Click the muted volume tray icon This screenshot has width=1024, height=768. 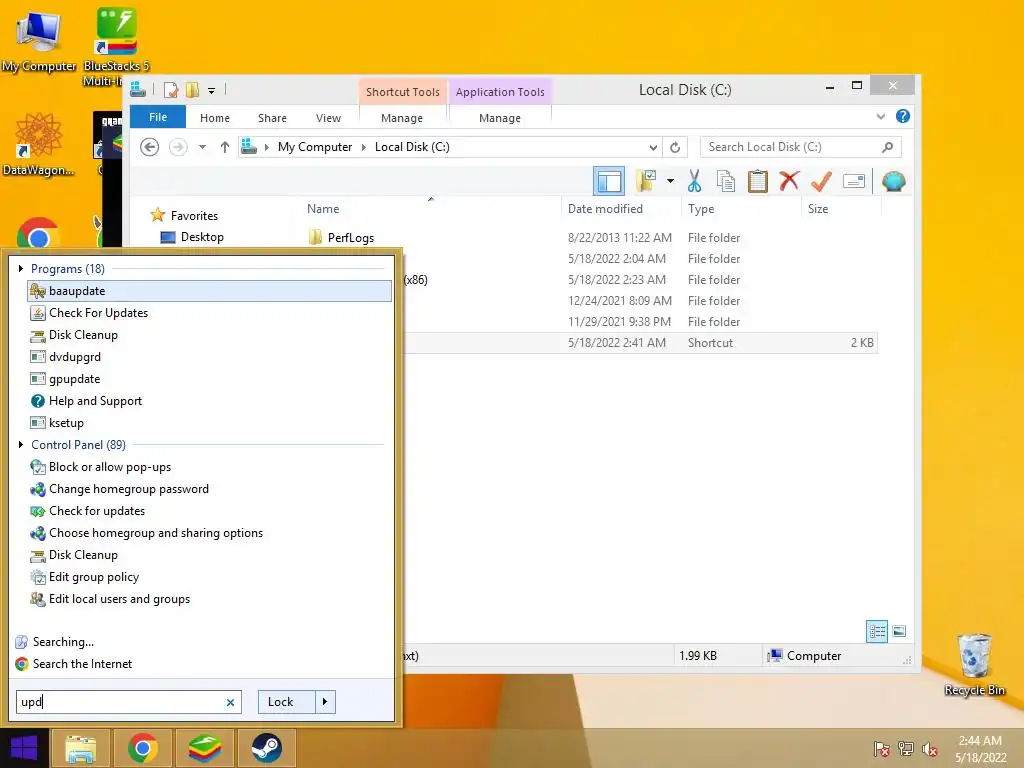coord(929,749)
